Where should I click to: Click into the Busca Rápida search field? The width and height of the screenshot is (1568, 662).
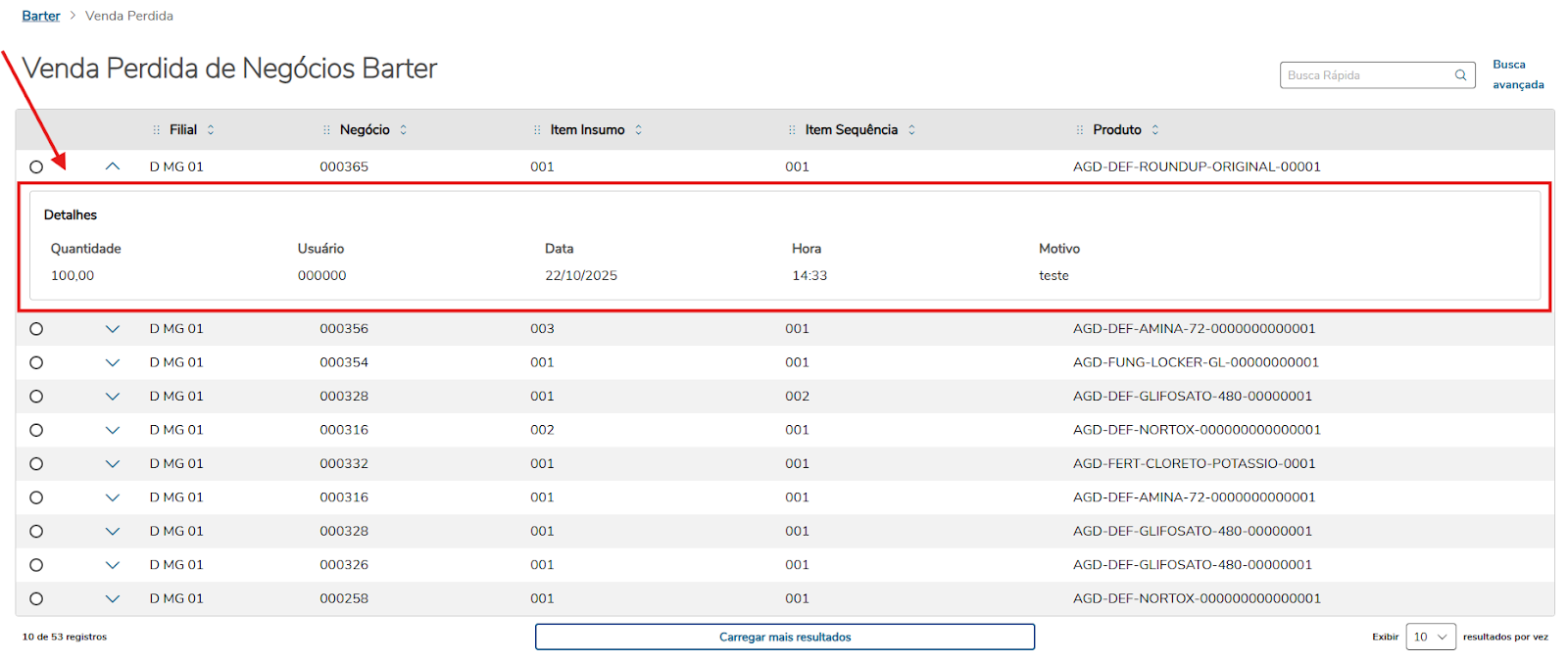pos(1366,75)
